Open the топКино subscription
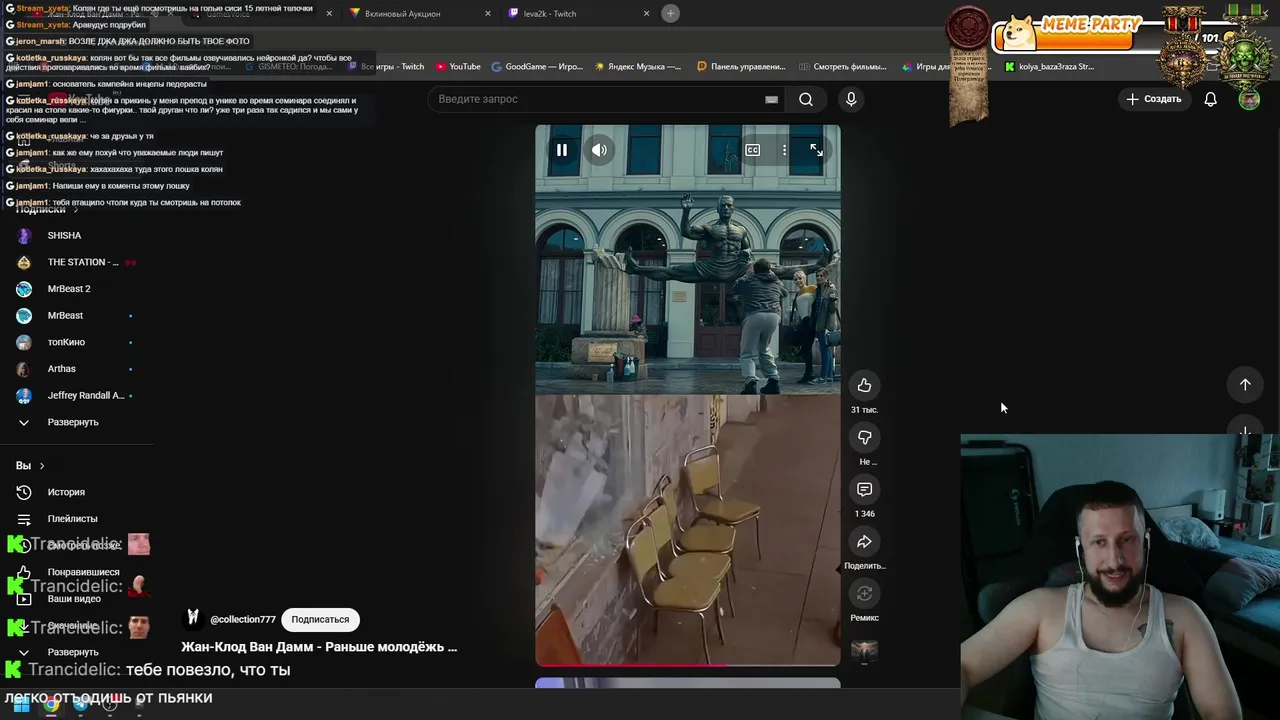This screenshot has height=720, width=1280. pyautogui.click(x=66, y=342)
